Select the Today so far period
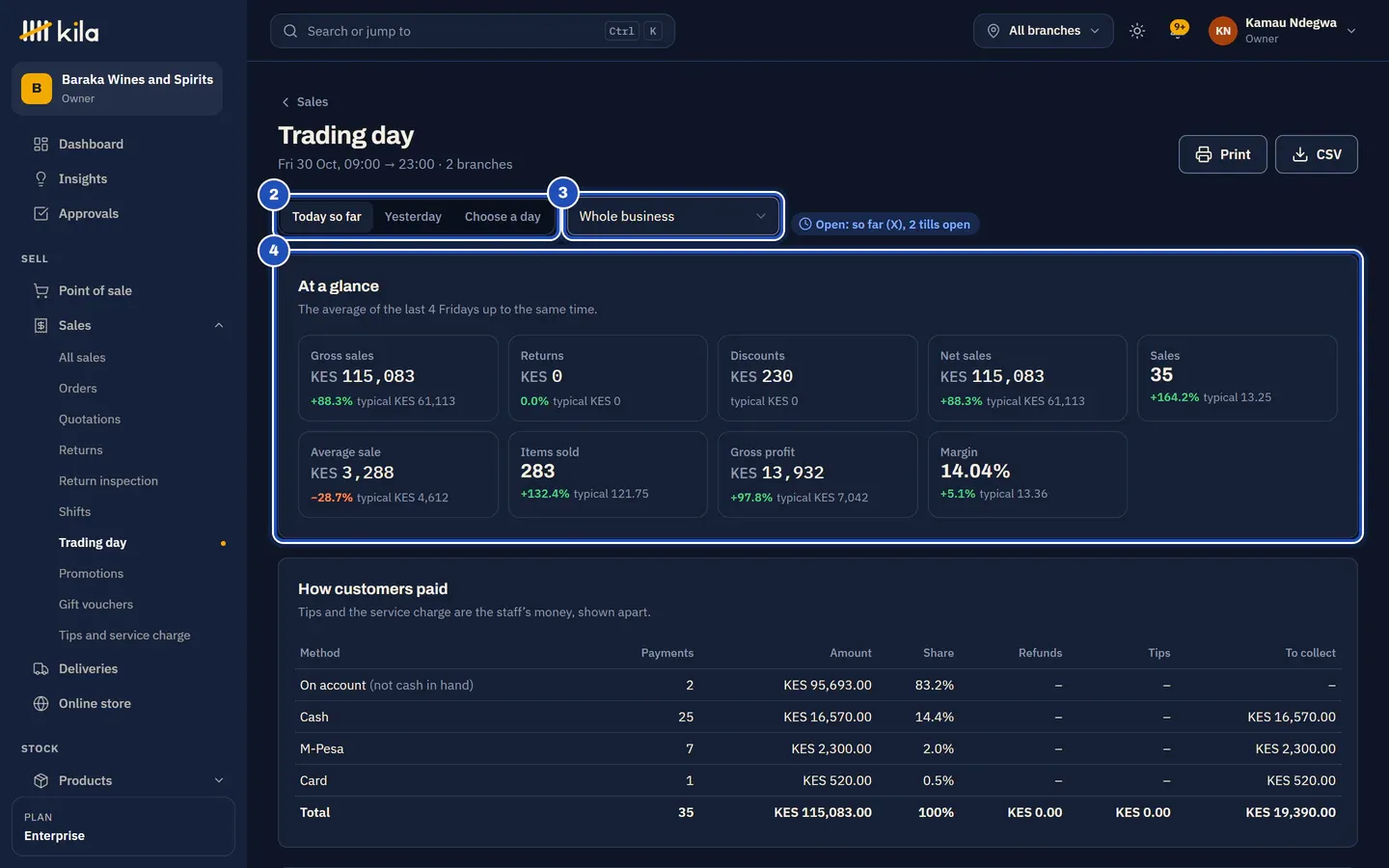1389x868 pixels. (x=327, y=216)
